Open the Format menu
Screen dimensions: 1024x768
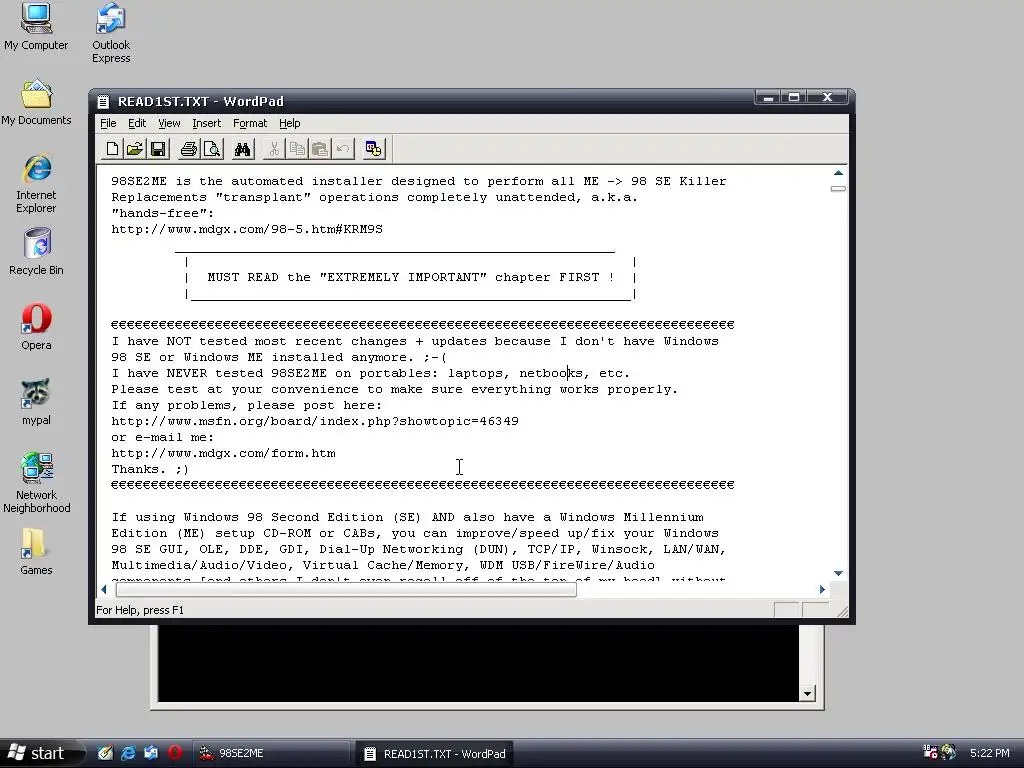click(250, 123)
